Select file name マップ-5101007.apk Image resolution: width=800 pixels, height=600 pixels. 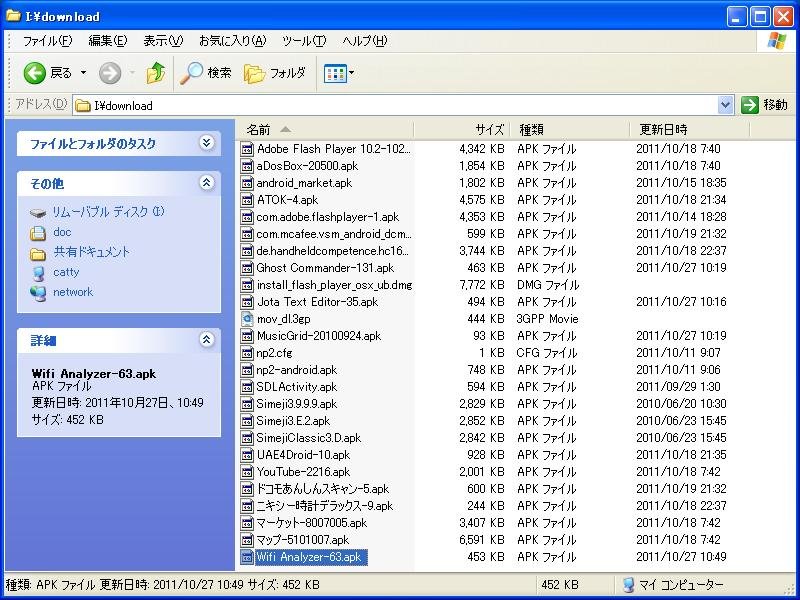[x=303, y=540]
